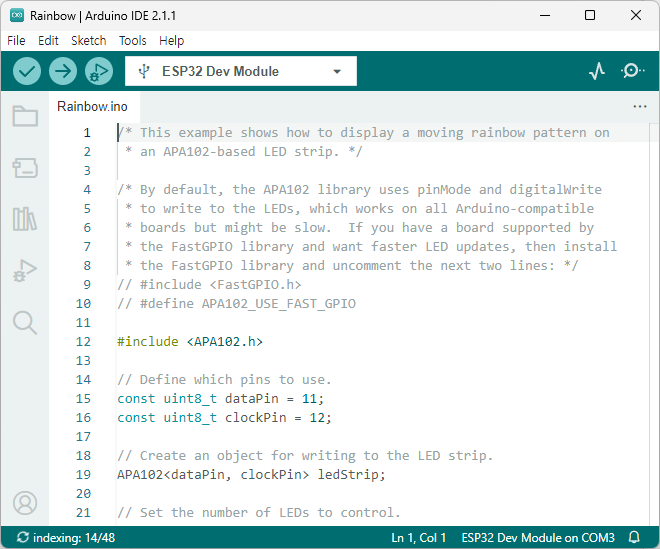
Task: Click the '// Create an object for writing' comment
Action: click(x=305, y=456)
